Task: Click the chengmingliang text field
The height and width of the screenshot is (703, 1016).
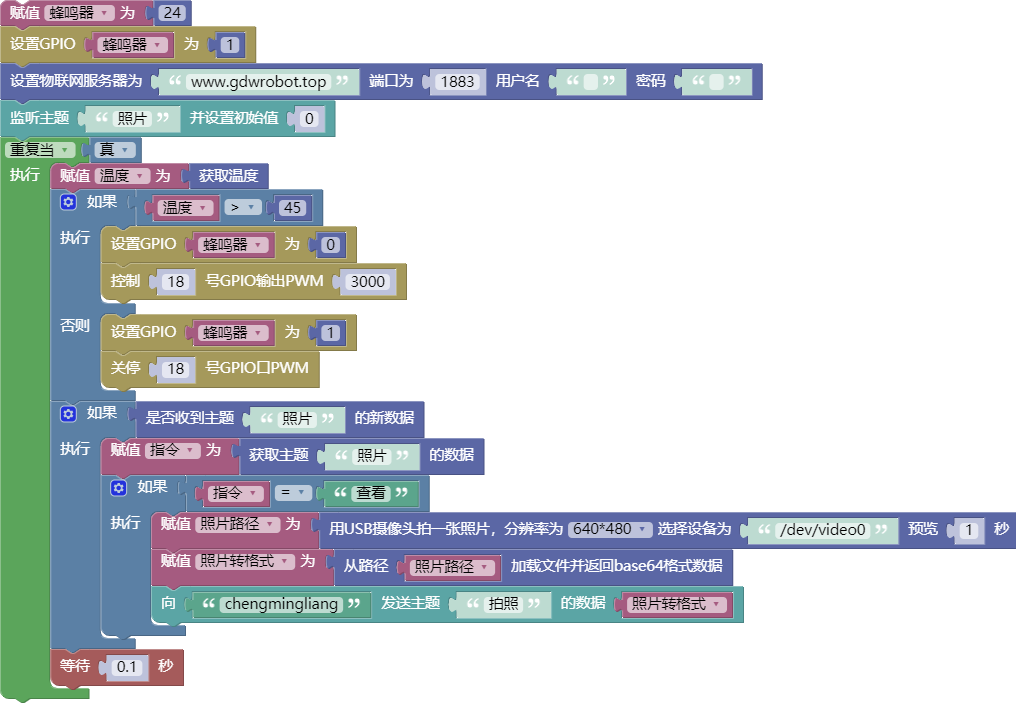Action: 281,604
